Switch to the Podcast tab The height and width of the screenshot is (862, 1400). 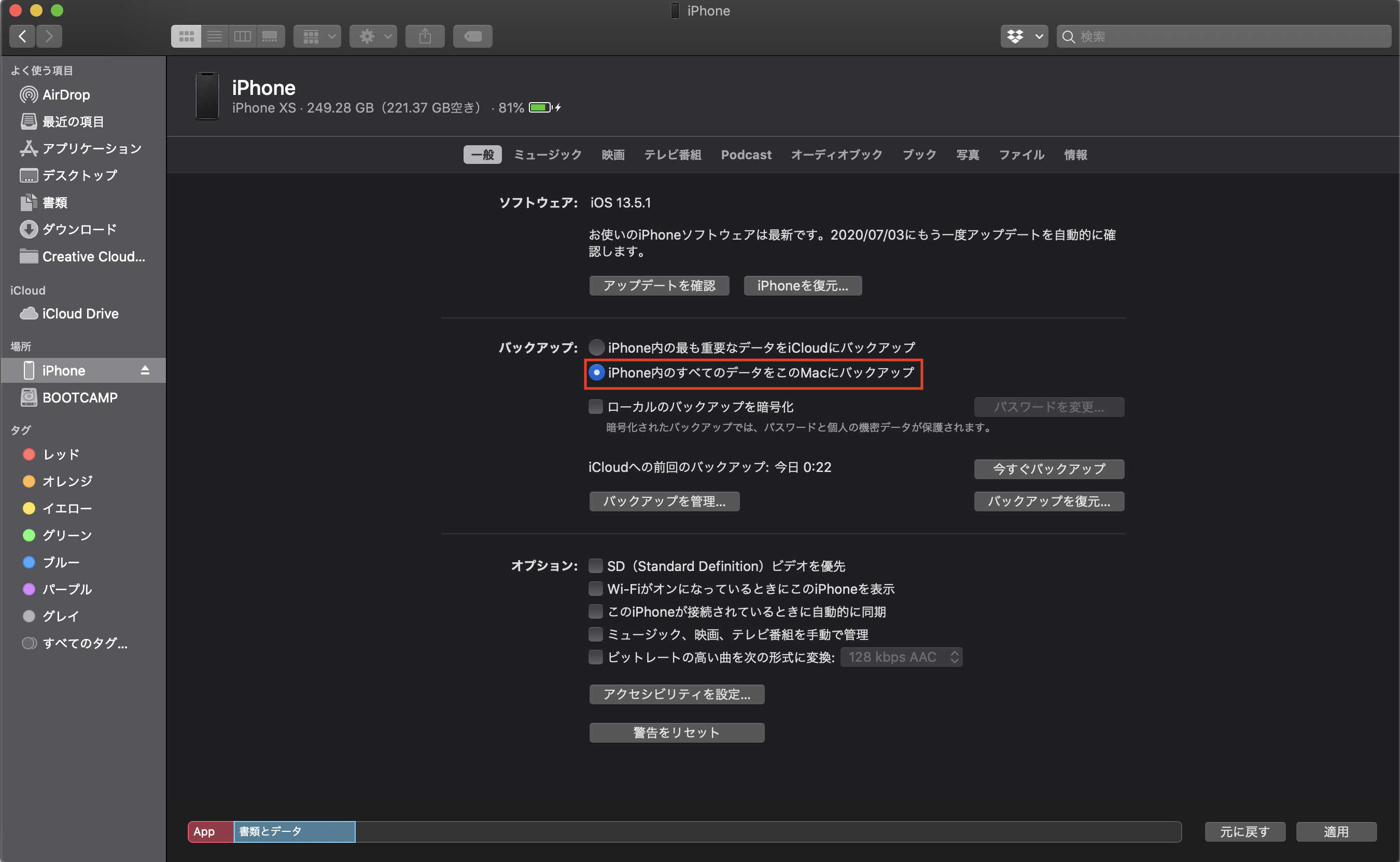tap(746, 155)
